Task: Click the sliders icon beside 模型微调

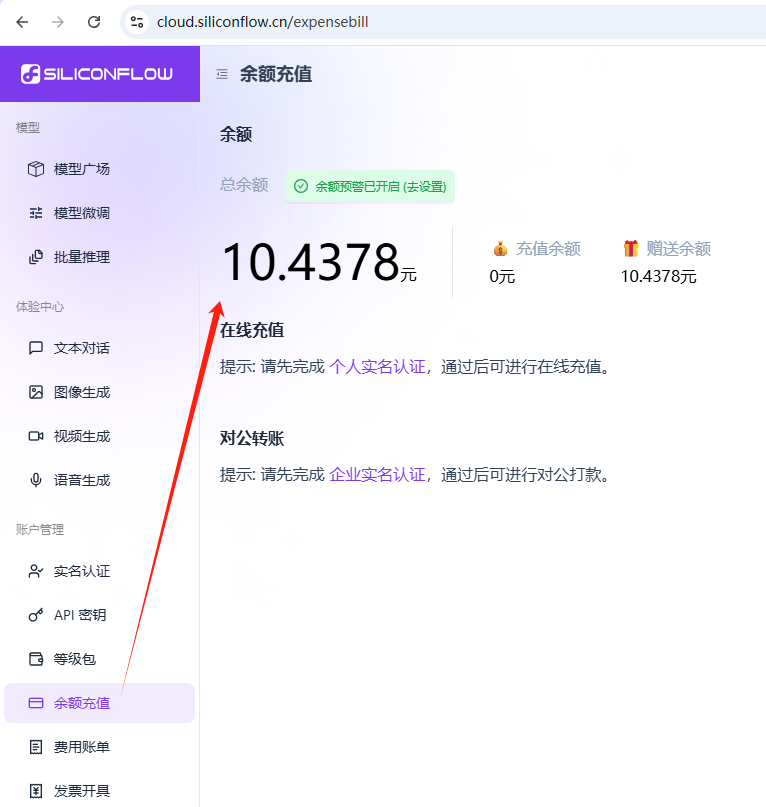Action: pyautogui.click(x=36, y=213)
